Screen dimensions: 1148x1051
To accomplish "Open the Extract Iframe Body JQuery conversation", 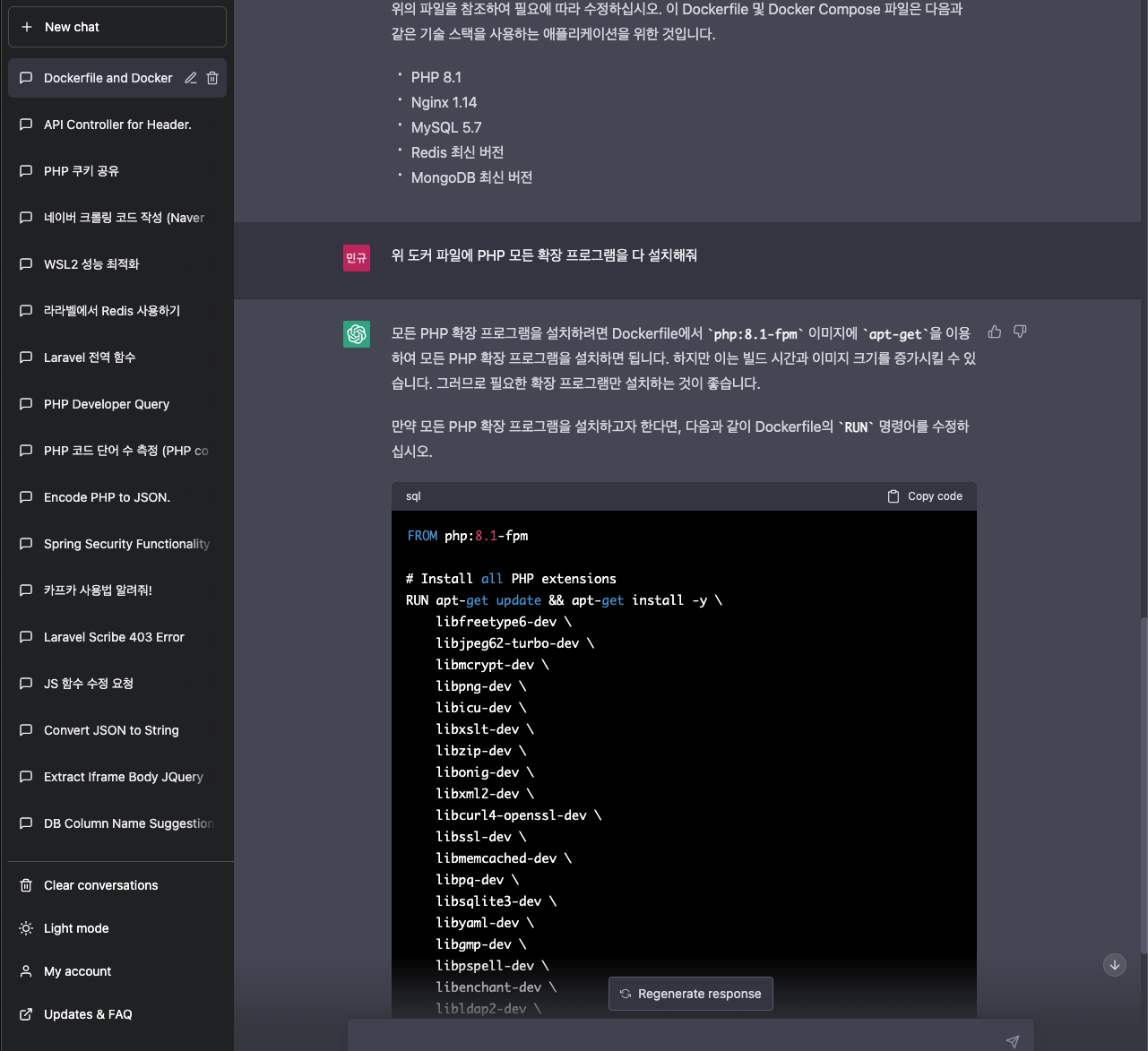I will (x=117, y=777).
